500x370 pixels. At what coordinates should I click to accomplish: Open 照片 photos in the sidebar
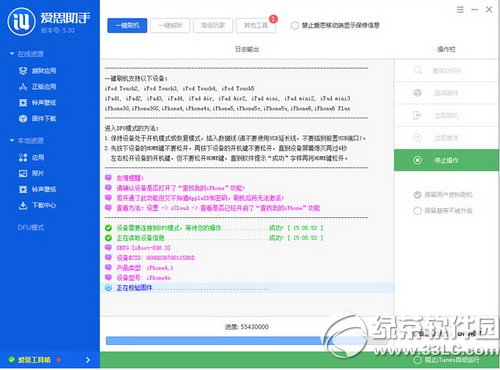coord(32,173)
